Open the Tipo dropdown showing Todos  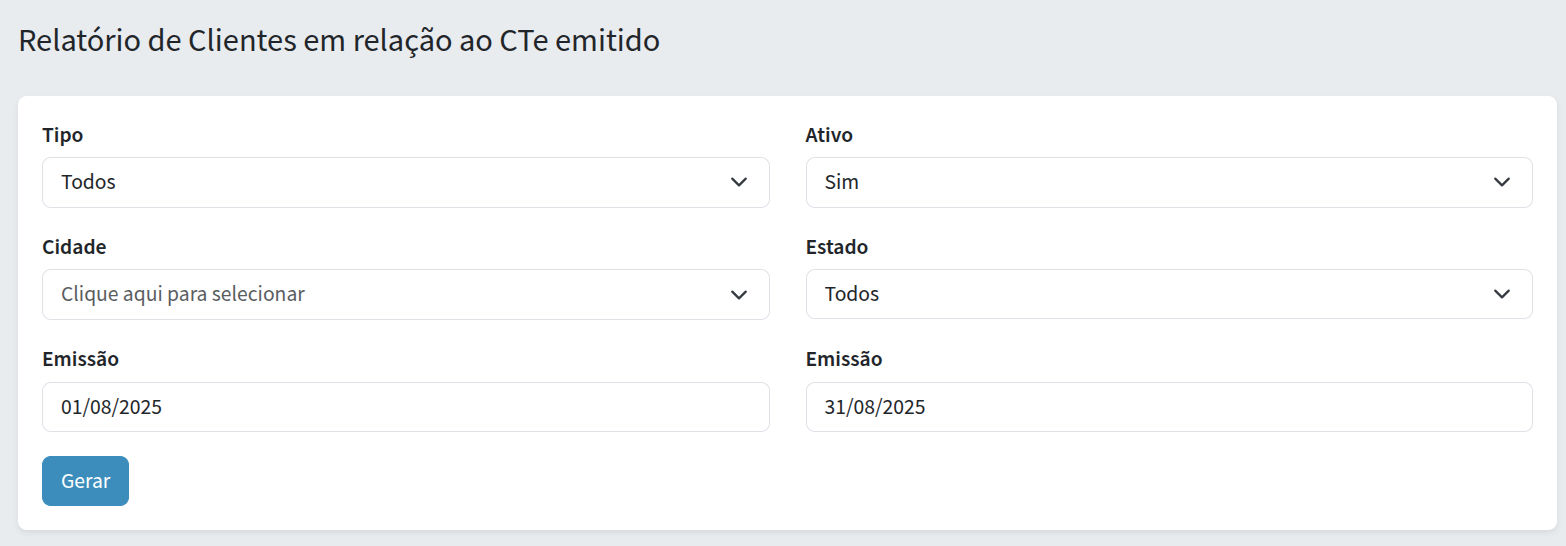pos(405,182)
